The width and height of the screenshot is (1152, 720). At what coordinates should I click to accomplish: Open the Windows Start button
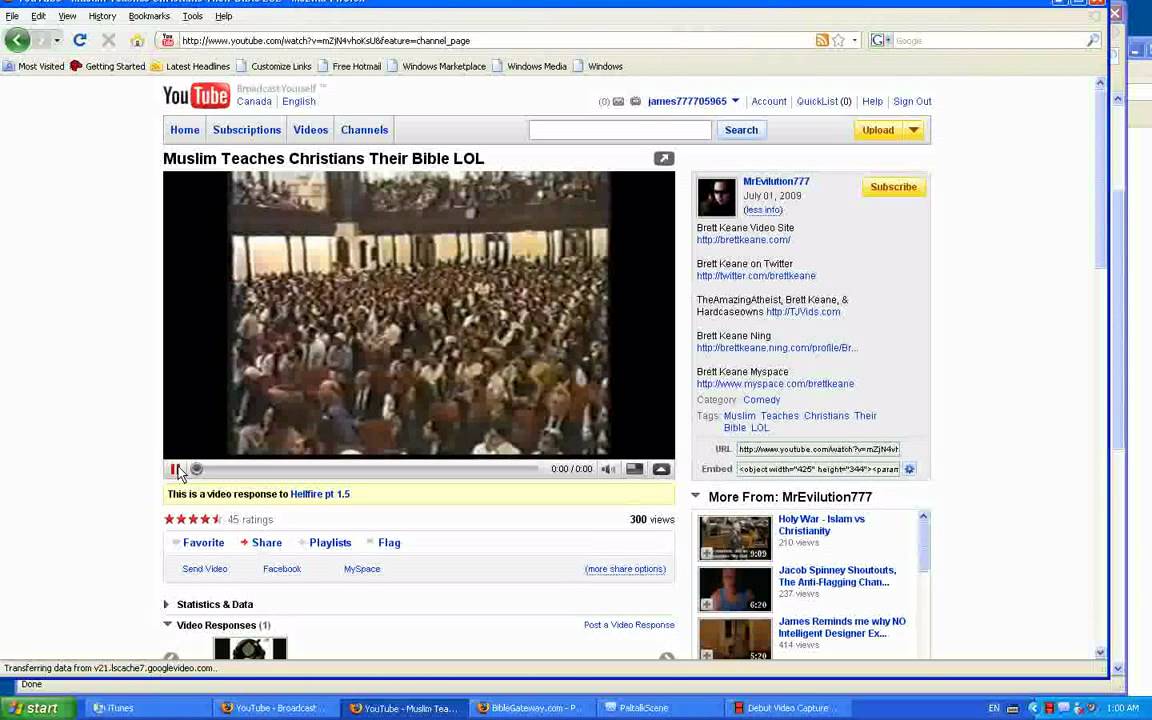click(38, 708)
